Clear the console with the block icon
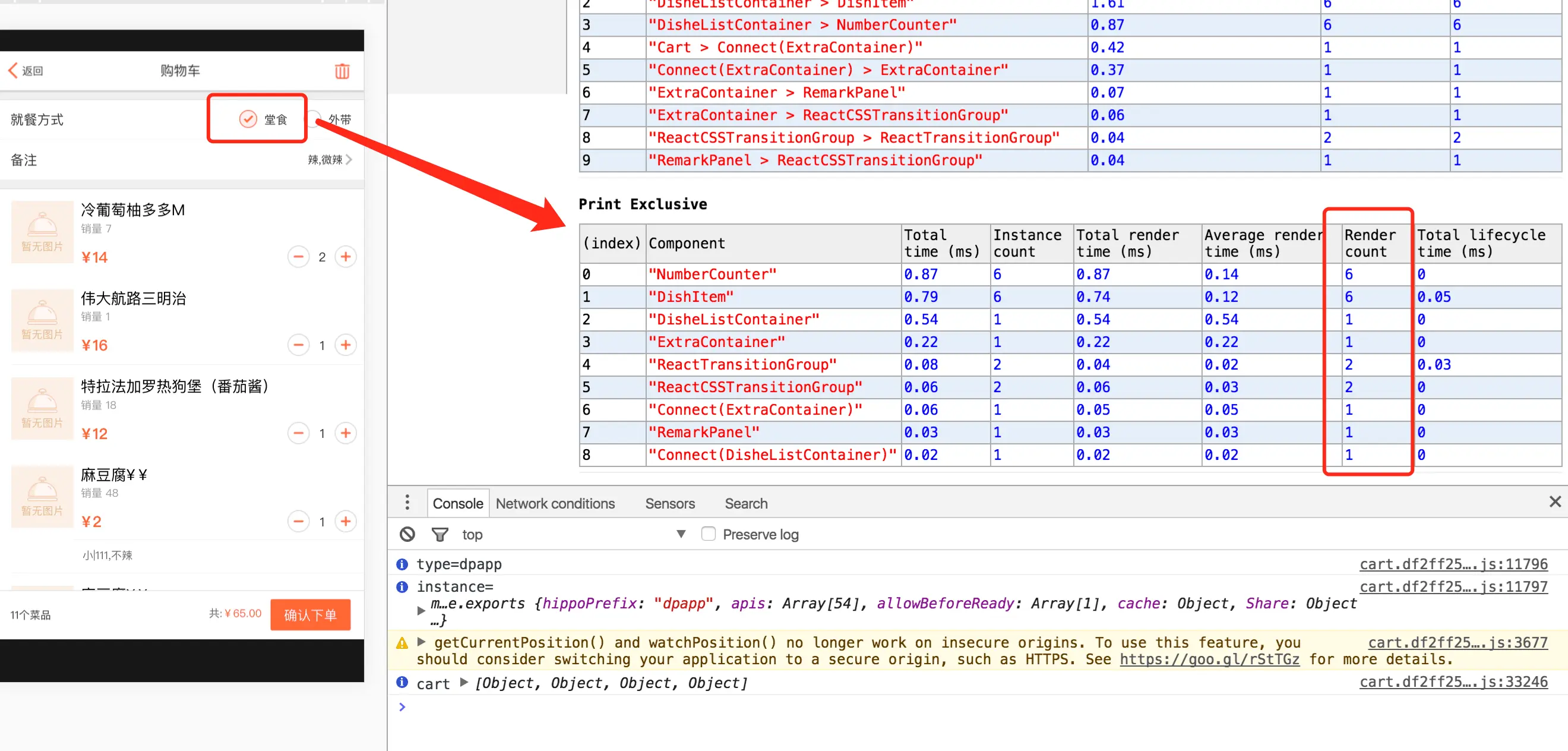The width and height of the screenshot is (1568, 751). [407, 534]
